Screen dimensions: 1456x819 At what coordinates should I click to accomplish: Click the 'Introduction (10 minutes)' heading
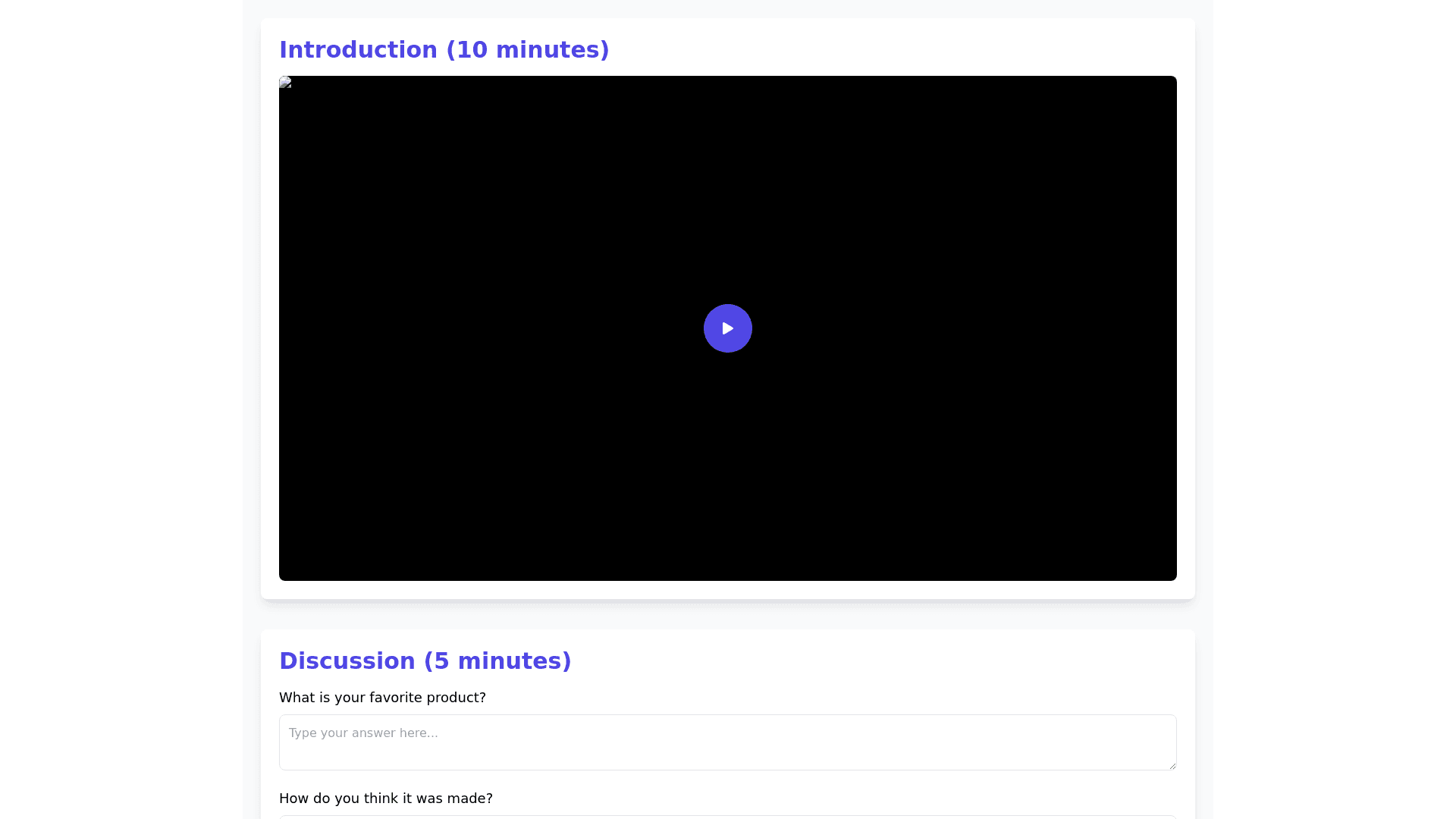pos(444,49)
